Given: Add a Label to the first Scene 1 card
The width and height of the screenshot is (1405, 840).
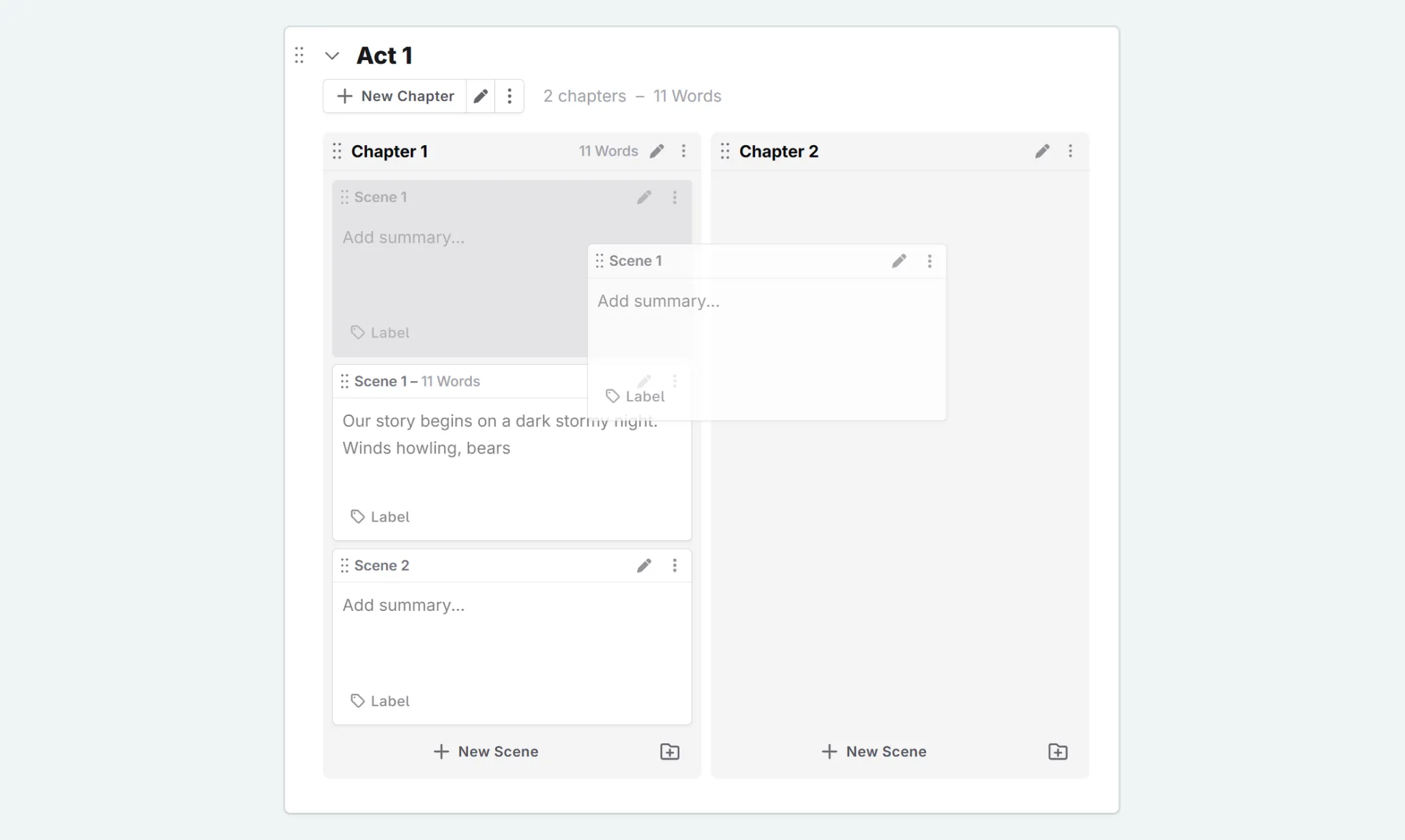Looking at the screenshot, I should click(x=380, y=332).
